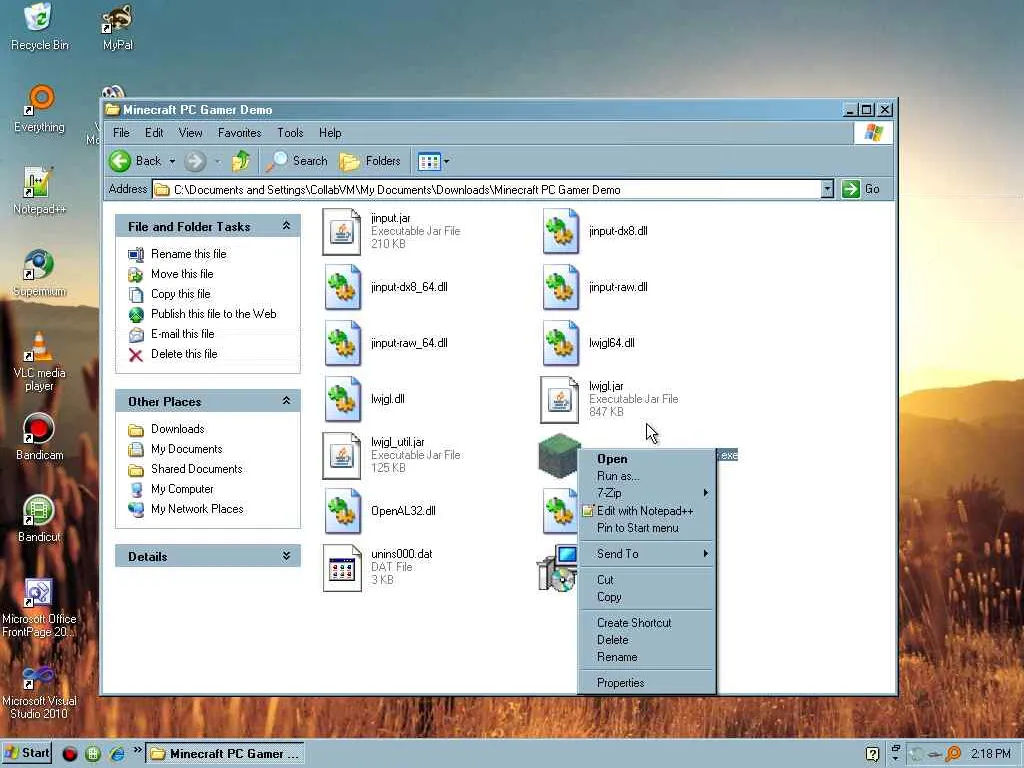Click Rename this file link

189,254
